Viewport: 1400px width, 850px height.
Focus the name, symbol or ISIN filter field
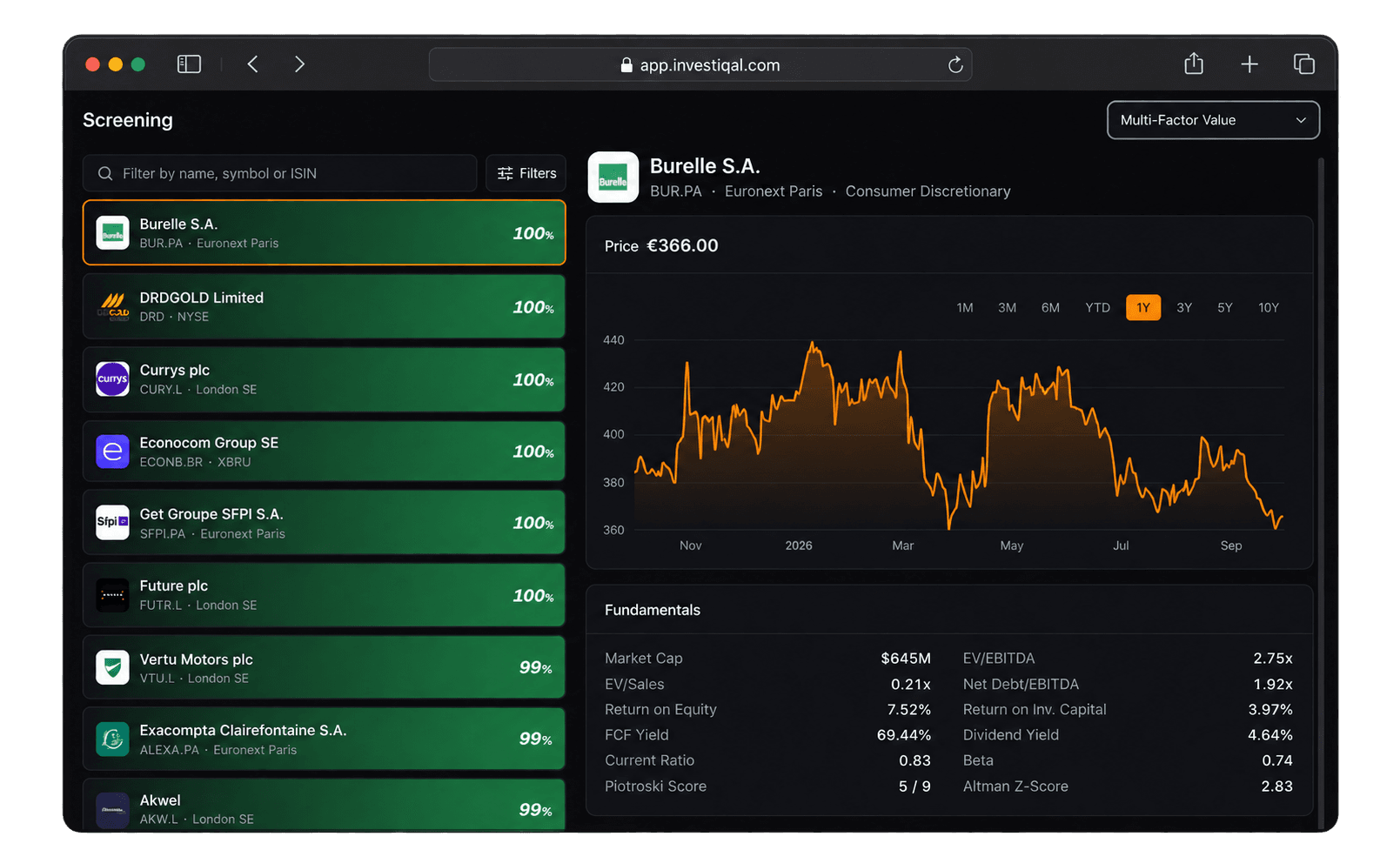pyautogui.click(x=279, y=173)
